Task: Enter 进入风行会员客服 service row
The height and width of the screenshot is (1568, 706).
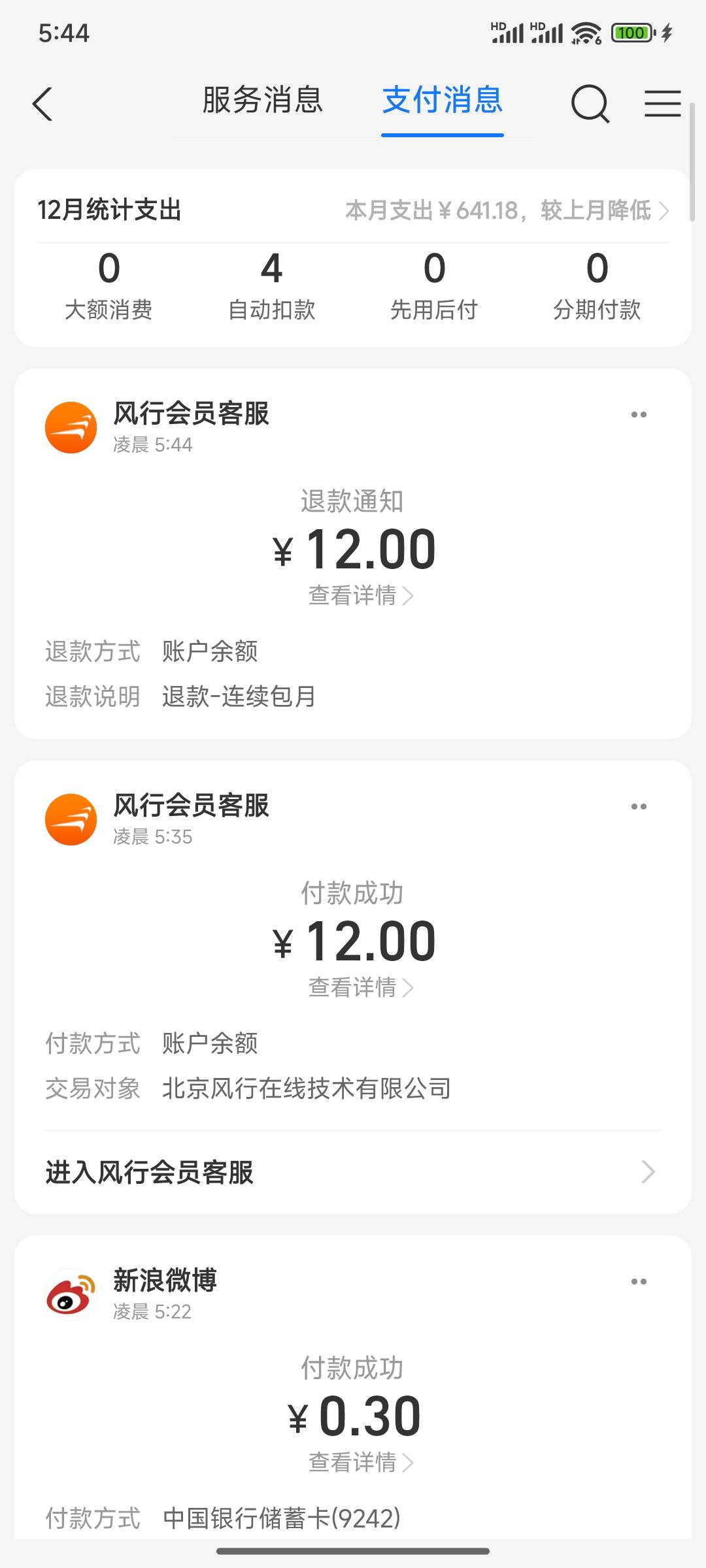Action: pyautogui.click(x=353, y=1172)
